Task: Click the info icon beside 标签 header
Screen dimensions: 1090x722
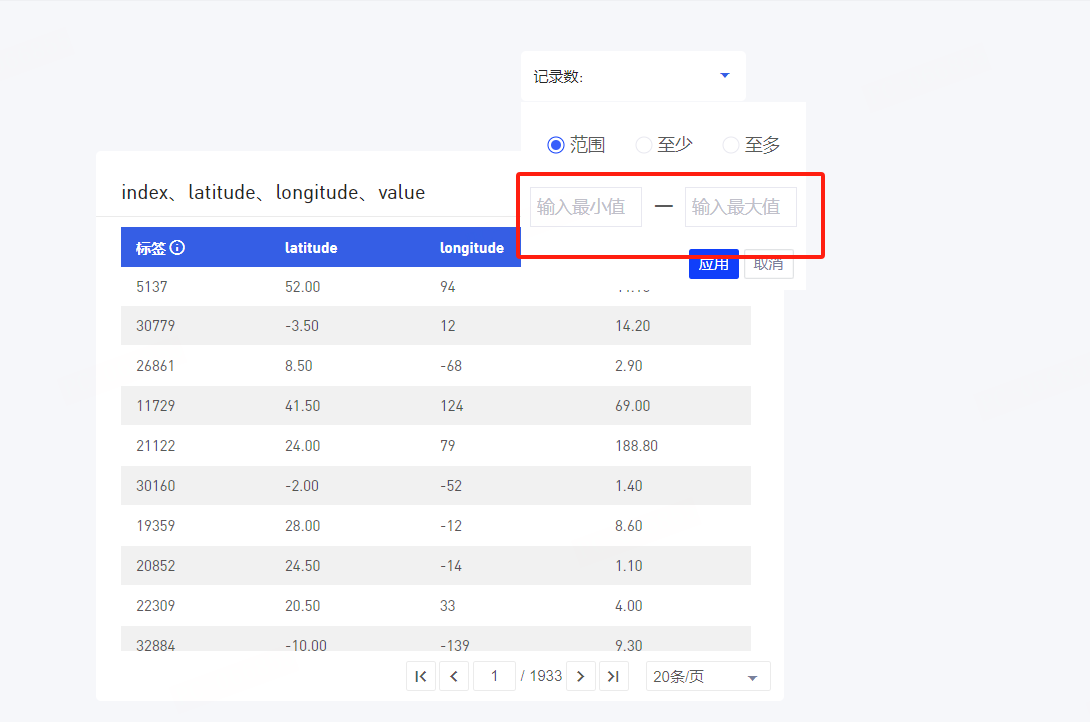Action: click(x=177, y=247)
